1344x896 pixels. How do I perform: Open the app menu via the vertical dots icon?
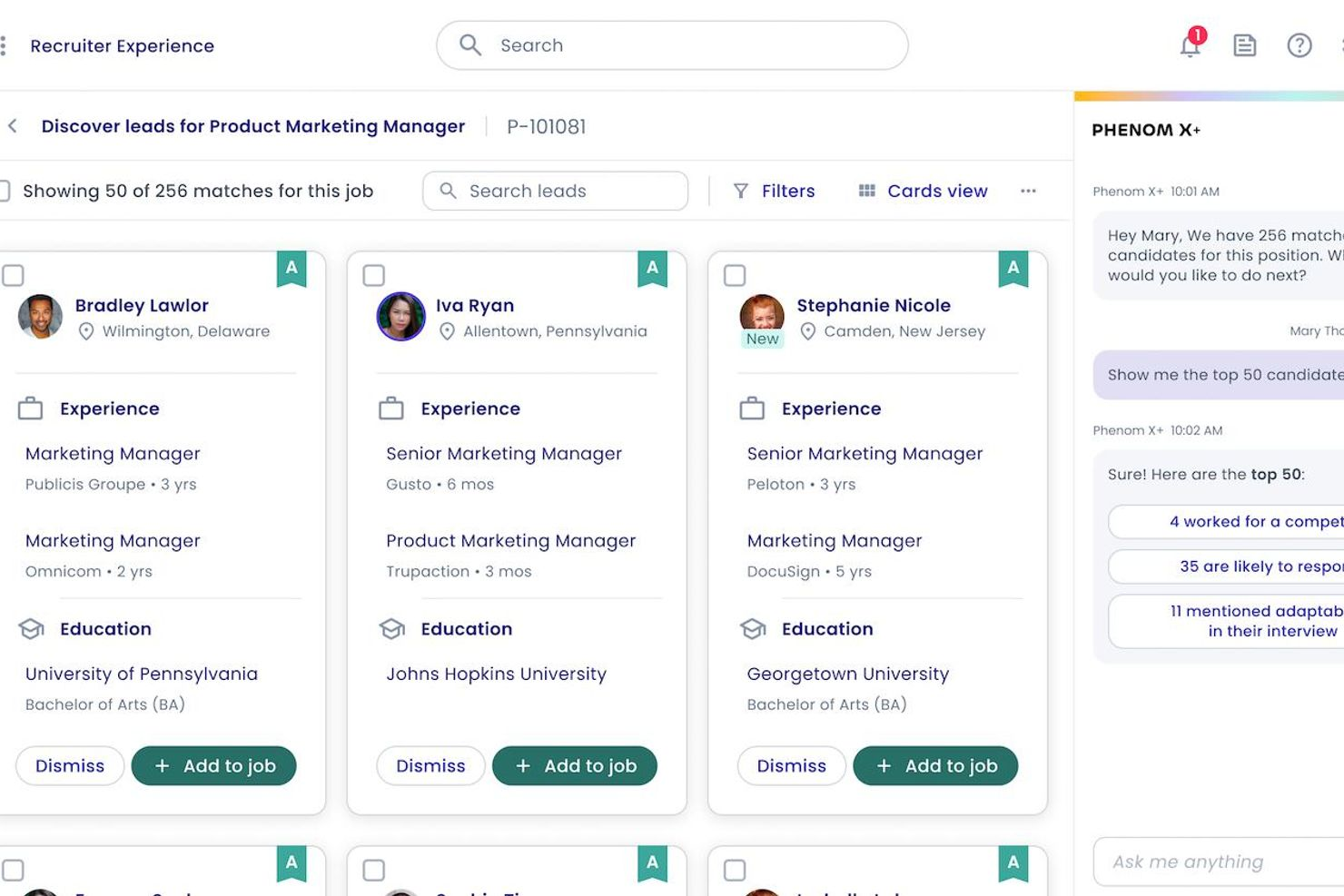click(4, 45)
